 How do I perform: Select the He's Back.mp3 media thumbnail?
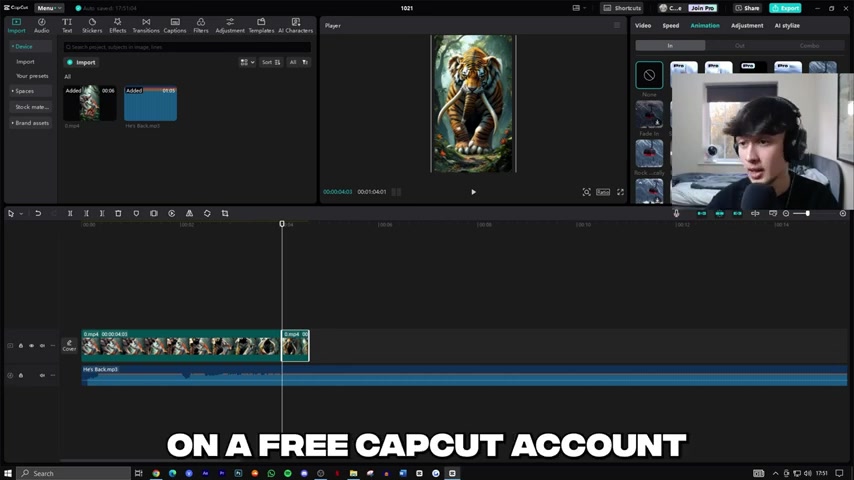pos(150,104)
